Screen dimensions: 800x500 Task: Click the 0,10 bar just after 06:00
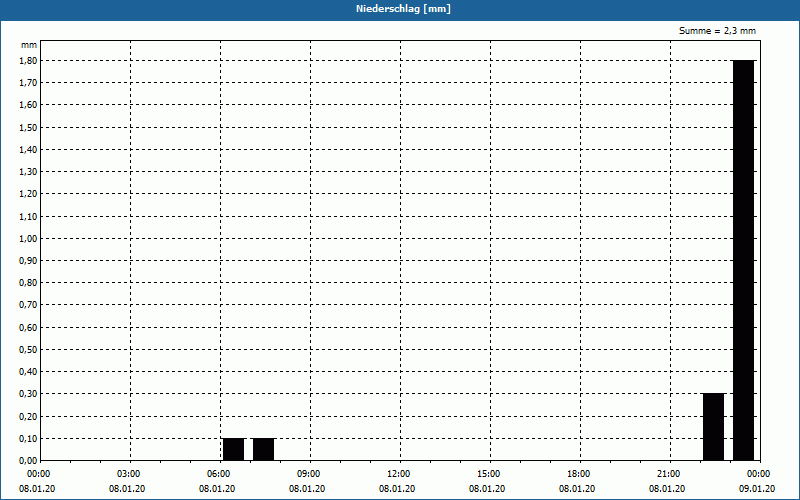point(233,449)
